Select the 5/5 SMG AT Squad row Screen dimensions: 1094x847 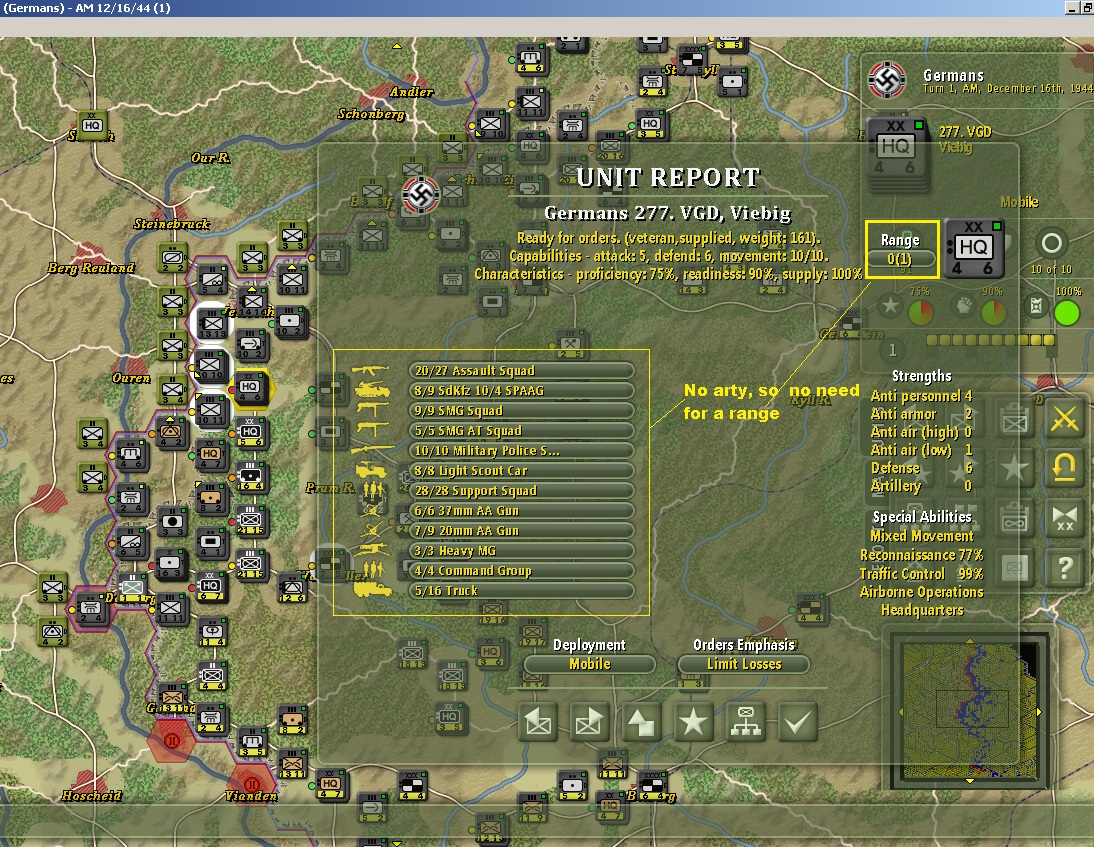(x=521, y=430)
